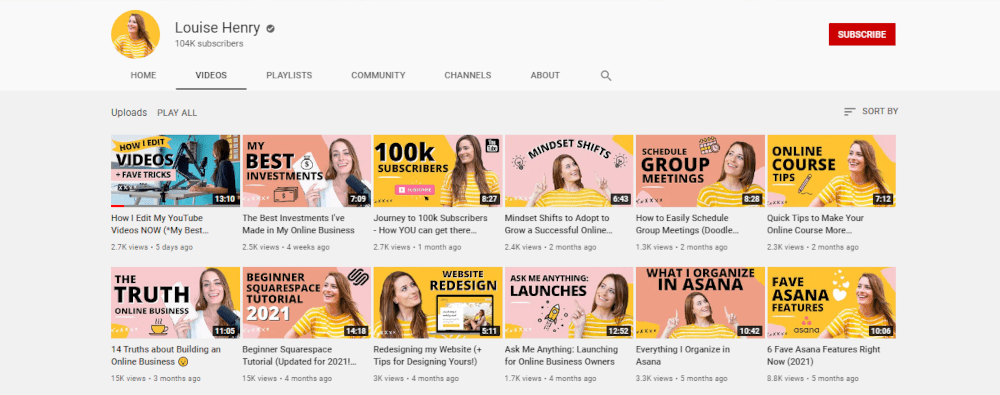This screenshot has height=395, width=1000.
Task: Click the Sort By lines icon
Action: point(849,112)
